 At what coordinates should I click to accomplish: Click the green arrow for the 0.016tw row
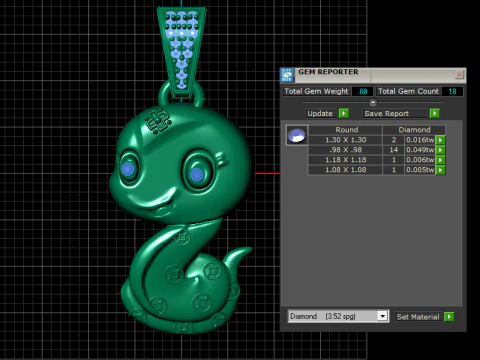[440, 140]
